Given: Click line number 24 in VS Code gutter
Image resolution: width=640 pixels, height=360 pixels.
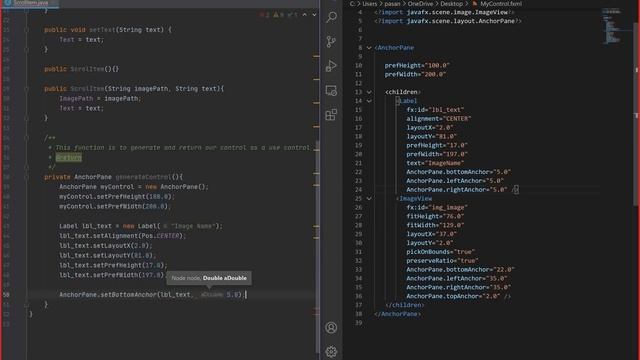Looking at the screenshot, I should [x=358, y=190].
